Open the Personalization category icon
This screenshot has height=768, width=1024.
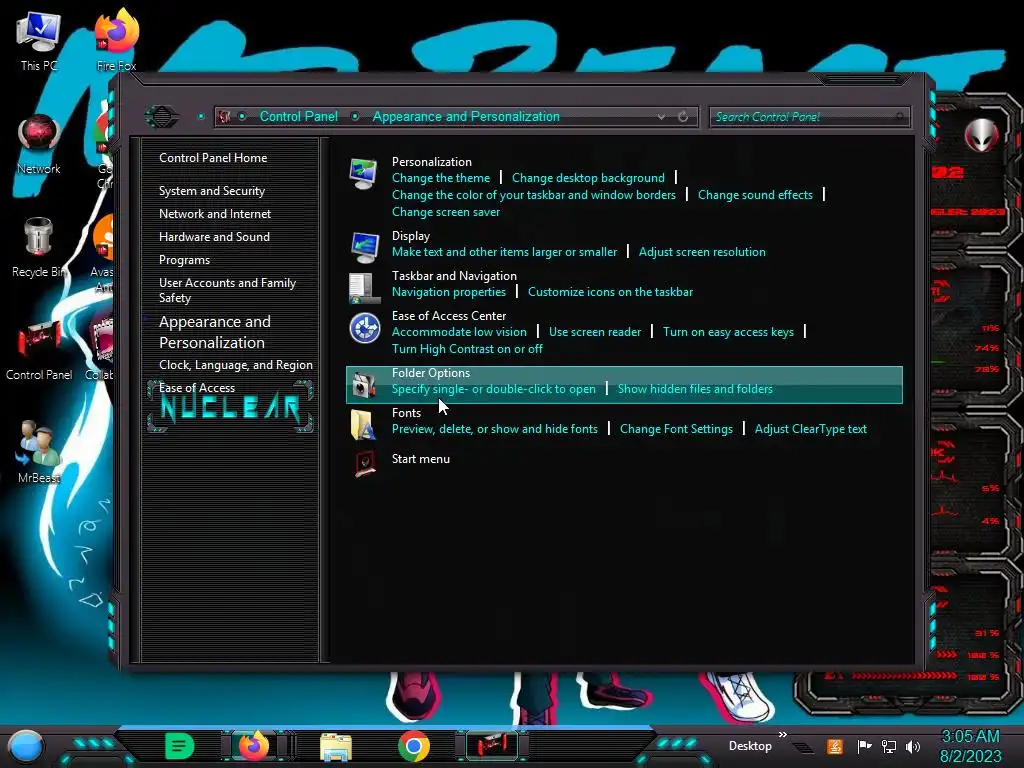[x=364, y=174]
